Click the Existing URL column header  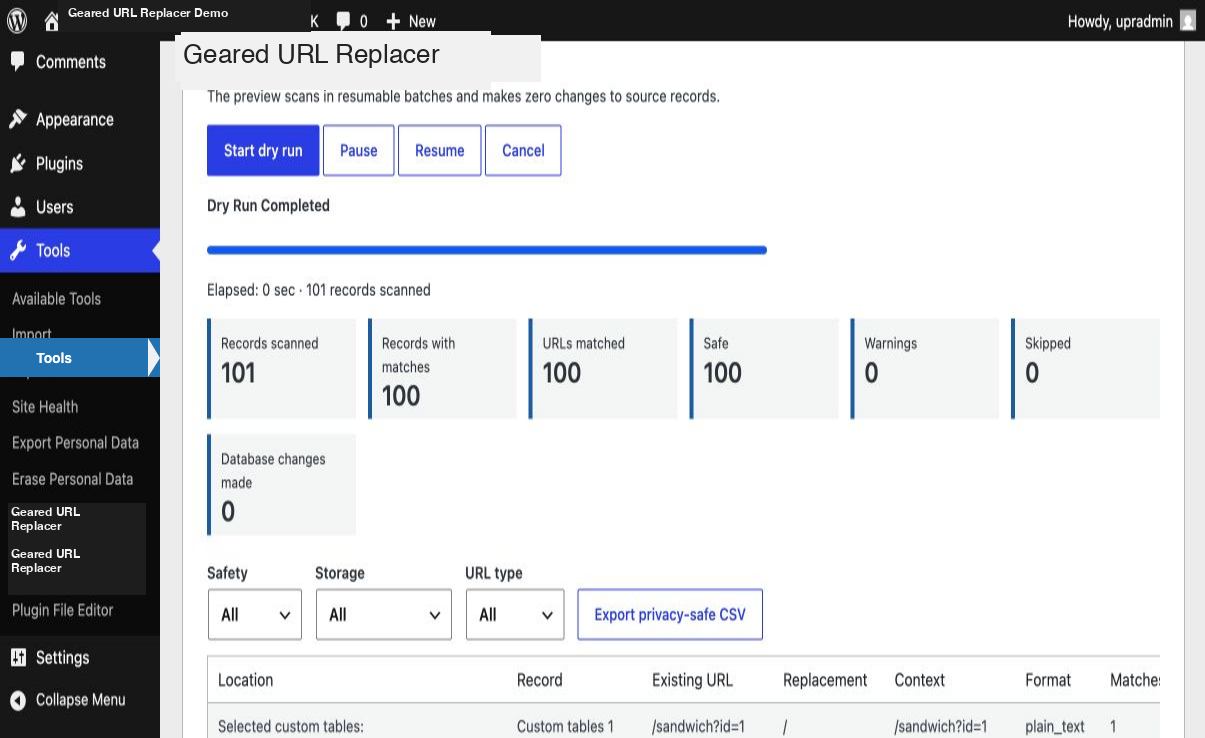[692, 680]
